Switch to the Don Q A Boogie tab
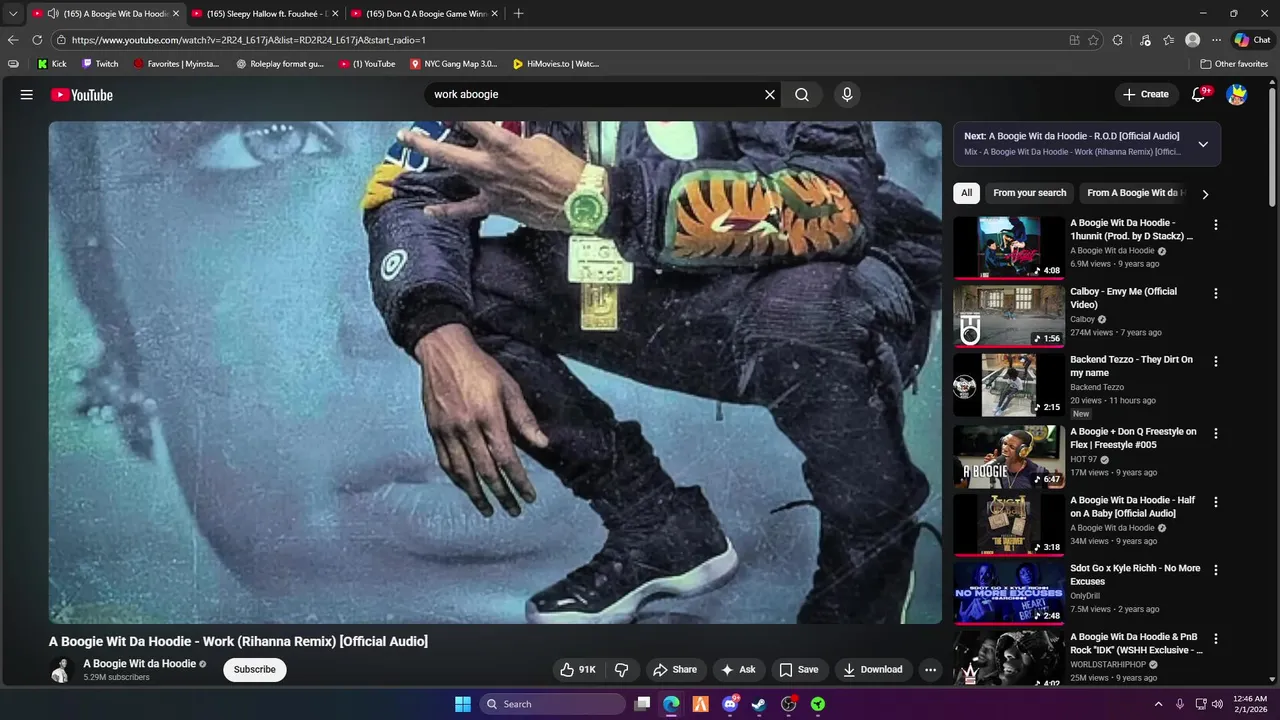The width and height of the screenshot is (1280, 720). point(424,14)
